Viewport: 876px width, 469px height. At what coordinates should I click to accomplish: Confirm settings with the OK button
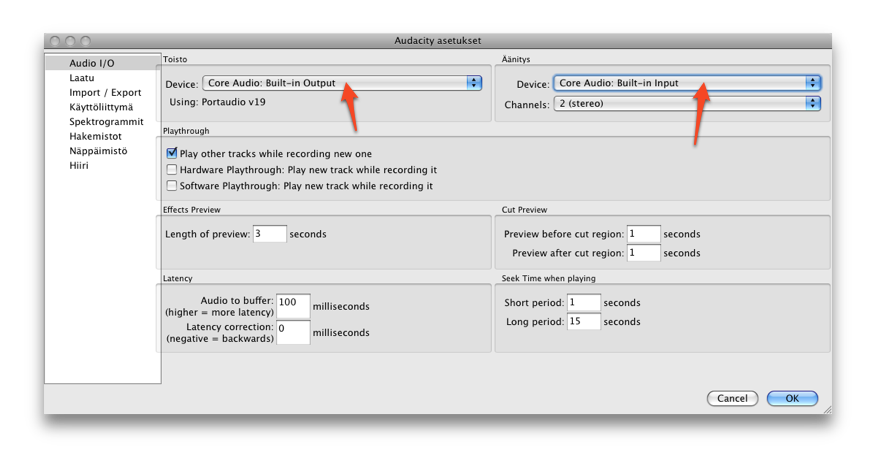pos(792,398)
